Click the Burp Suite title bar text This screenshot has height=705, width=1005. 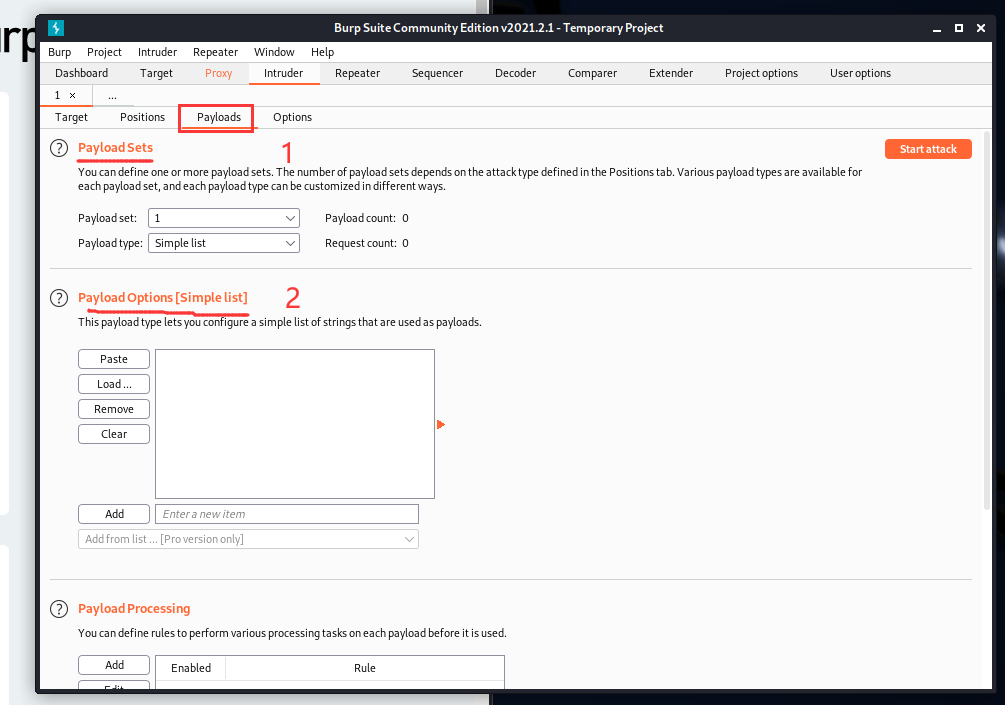click(498, 28)
